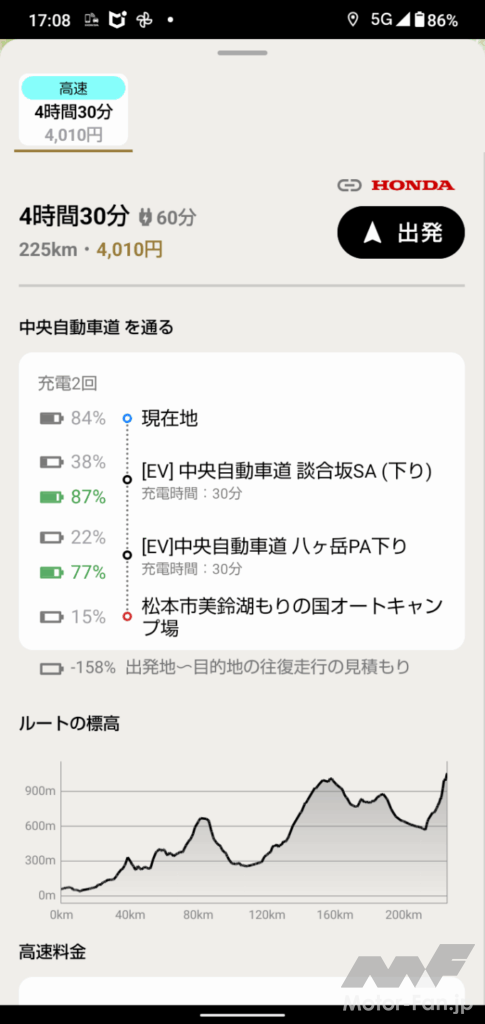Tap the location pin status bar icon

tap(353, 20)
